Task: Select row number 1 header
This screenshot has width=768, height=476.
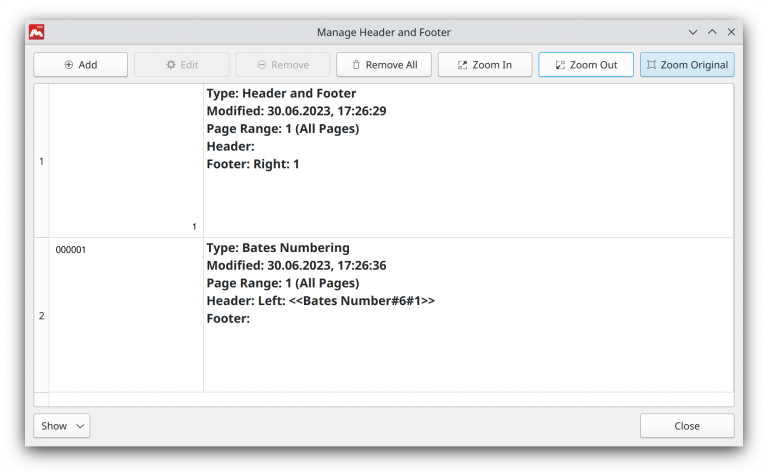Action: click(x=41, y=161)
